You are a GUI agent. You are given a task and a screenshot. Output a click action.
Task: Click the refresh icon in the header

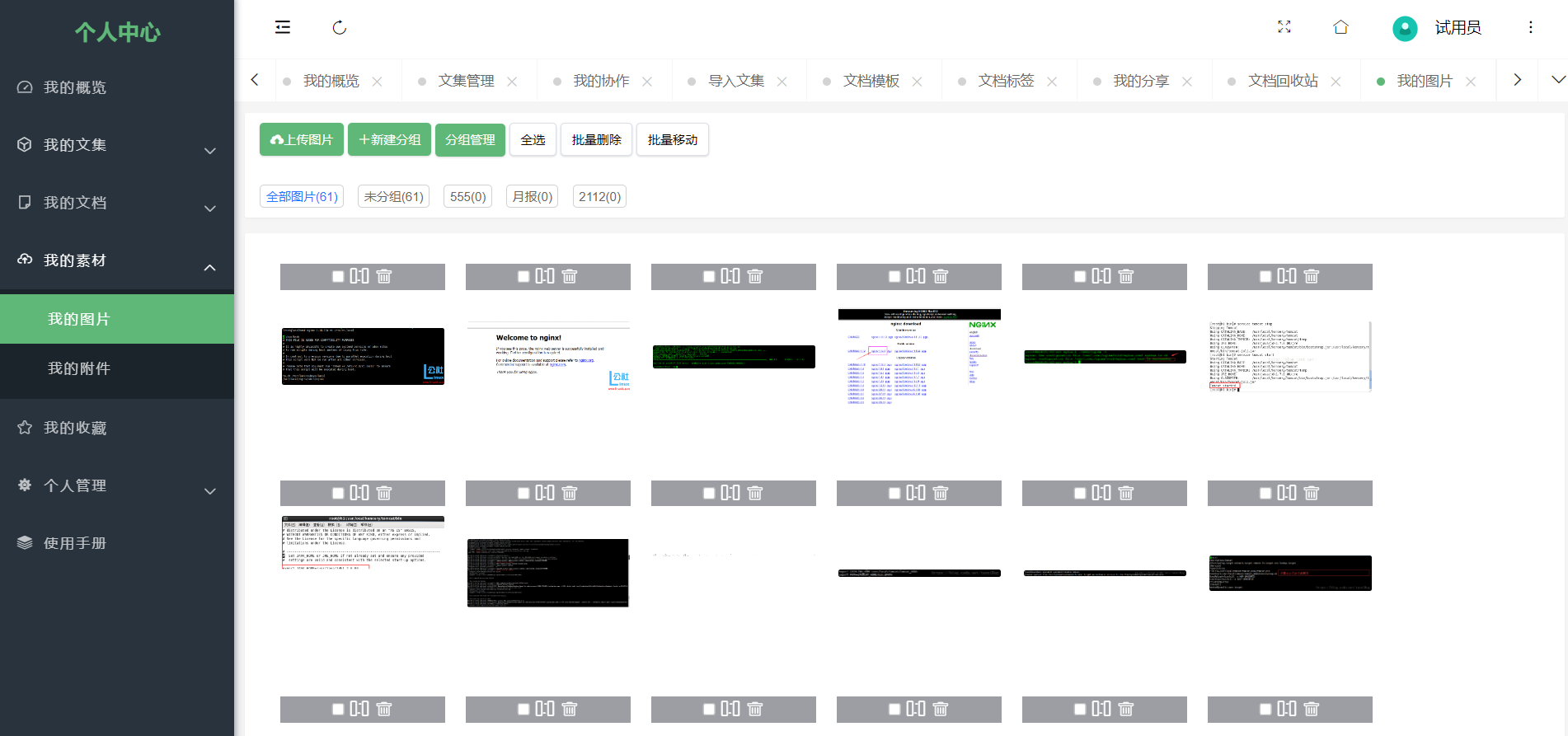(x=339, y=27)
